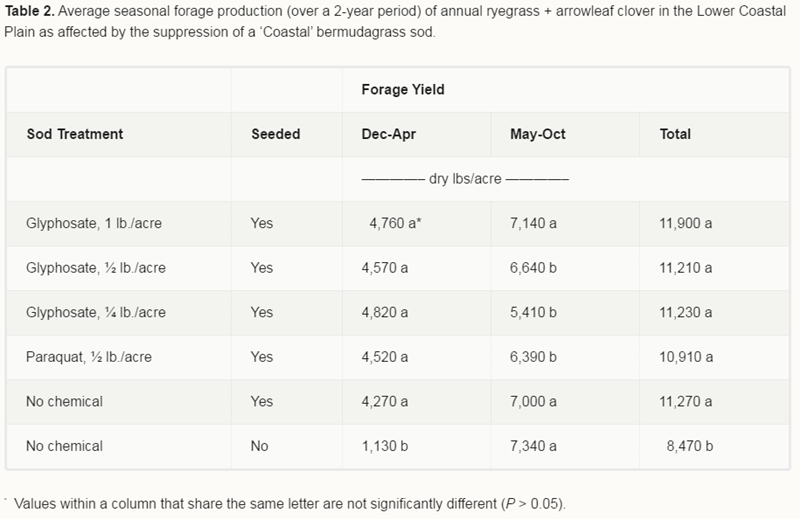This screenshot has height=519, width=800.
Task: Click the Sod Treatment column header
Action: pyautogui.click(x=74, y=134)
